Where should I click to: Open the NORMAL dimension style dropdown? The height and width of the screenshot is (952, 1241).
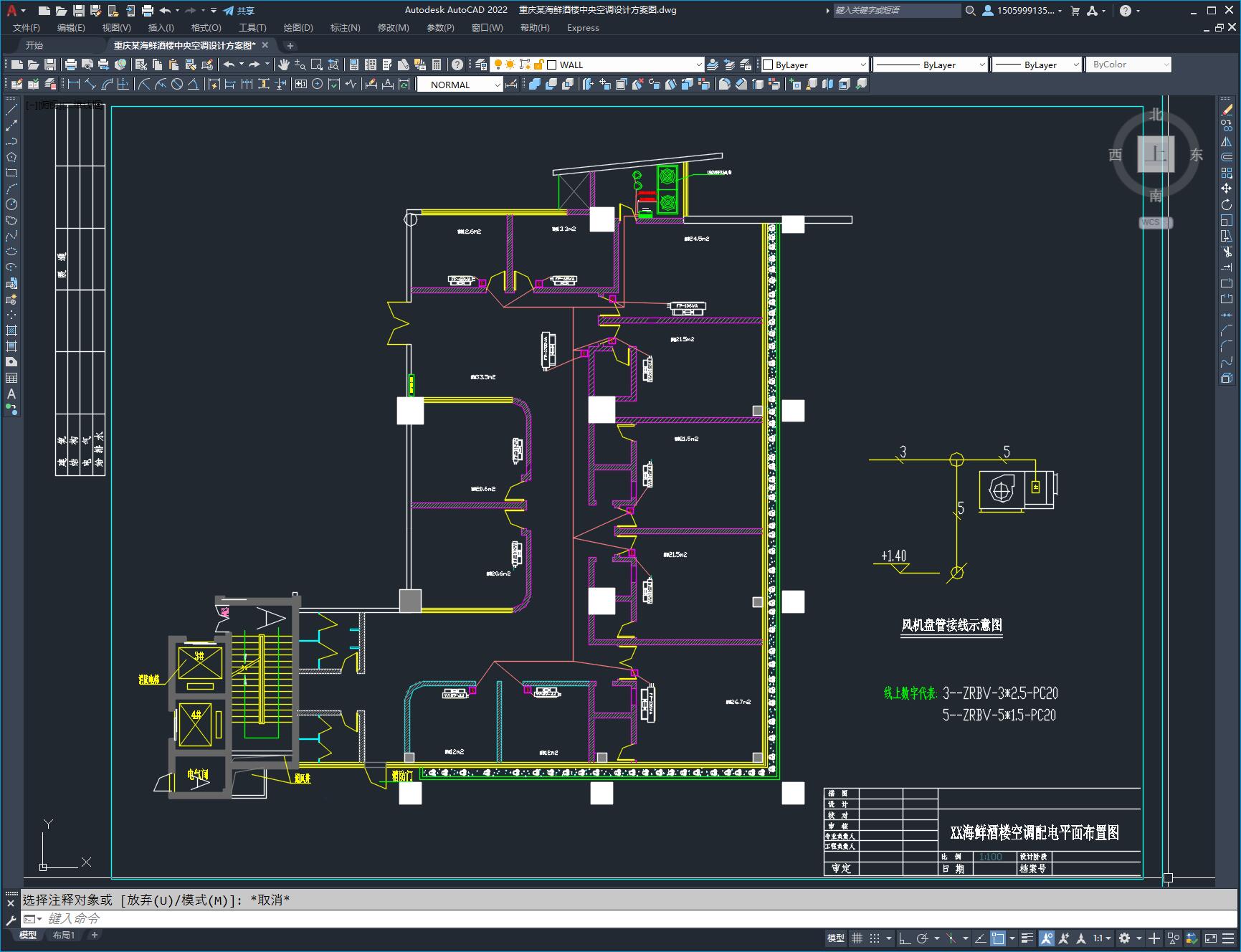pos(498,85)
